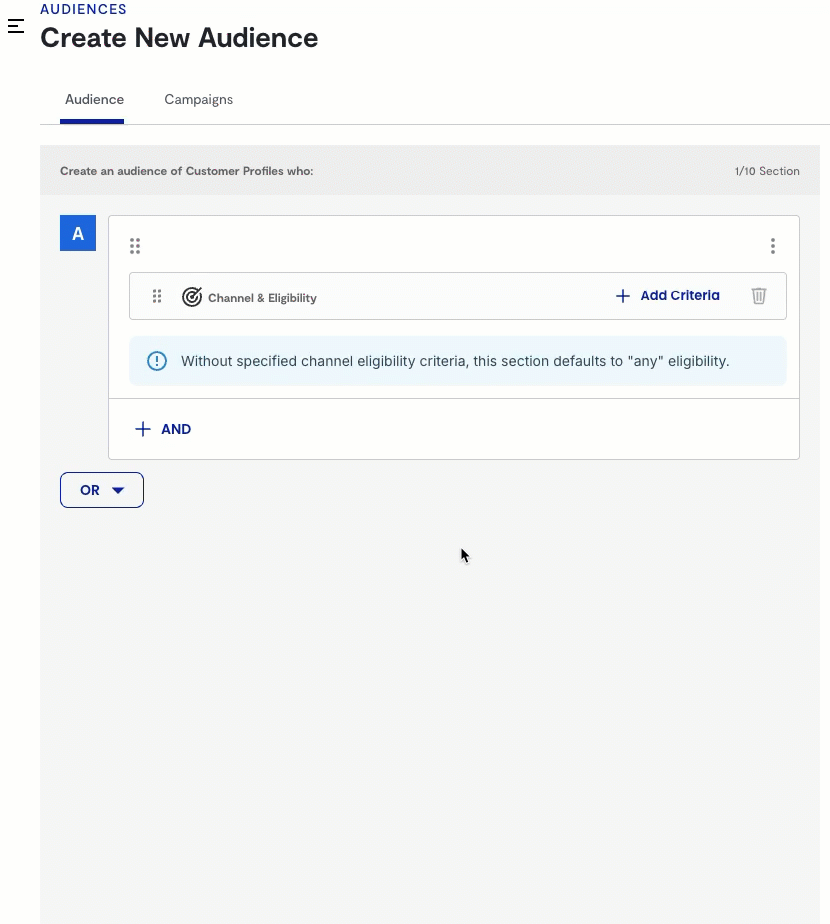The width and height of the screenshot is (830, 924).
Task: Open section A's three-dot options menu
Action: coord(773,246)
